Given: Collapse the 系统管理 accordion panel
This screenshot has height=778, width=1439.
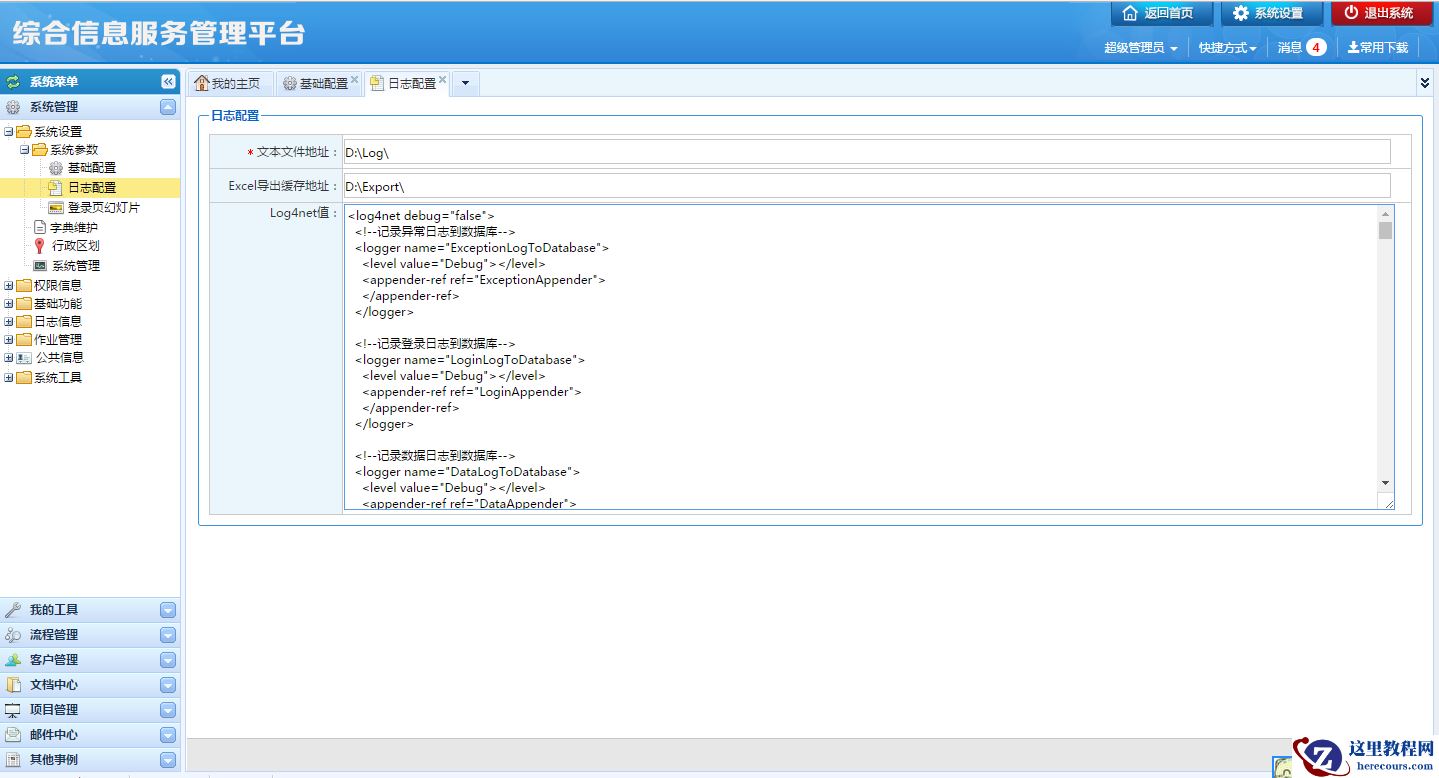Looking at the screenshot, I should 168,107.
